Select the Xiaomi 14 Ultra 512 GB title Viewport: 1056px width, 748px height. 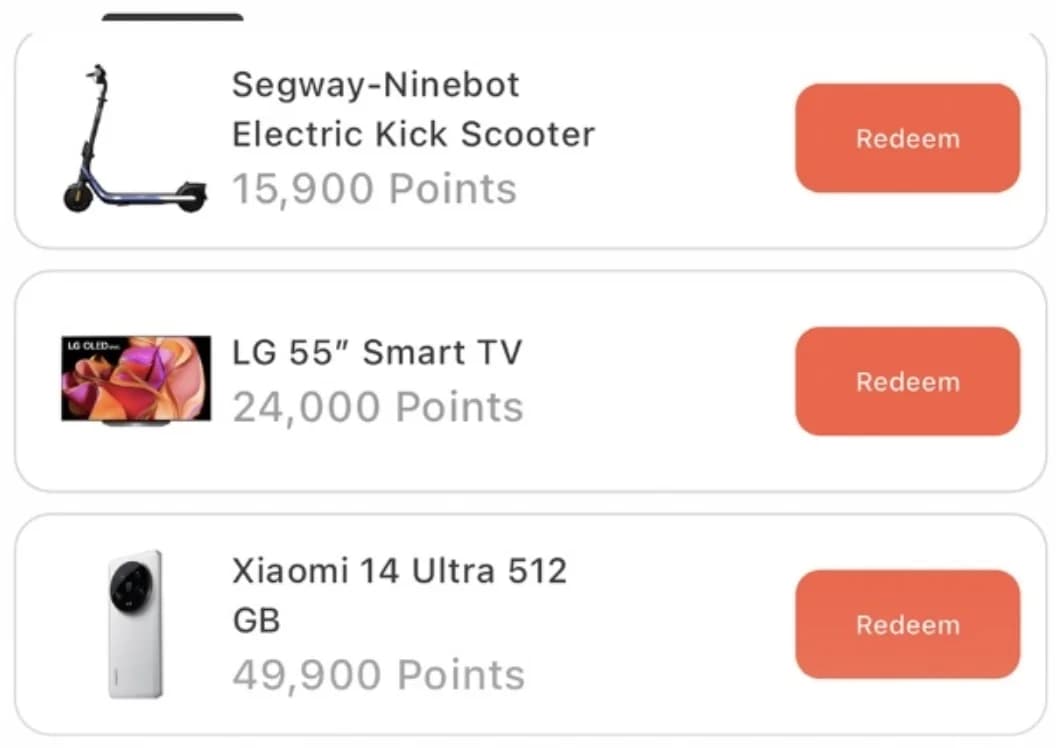point(399,595)
